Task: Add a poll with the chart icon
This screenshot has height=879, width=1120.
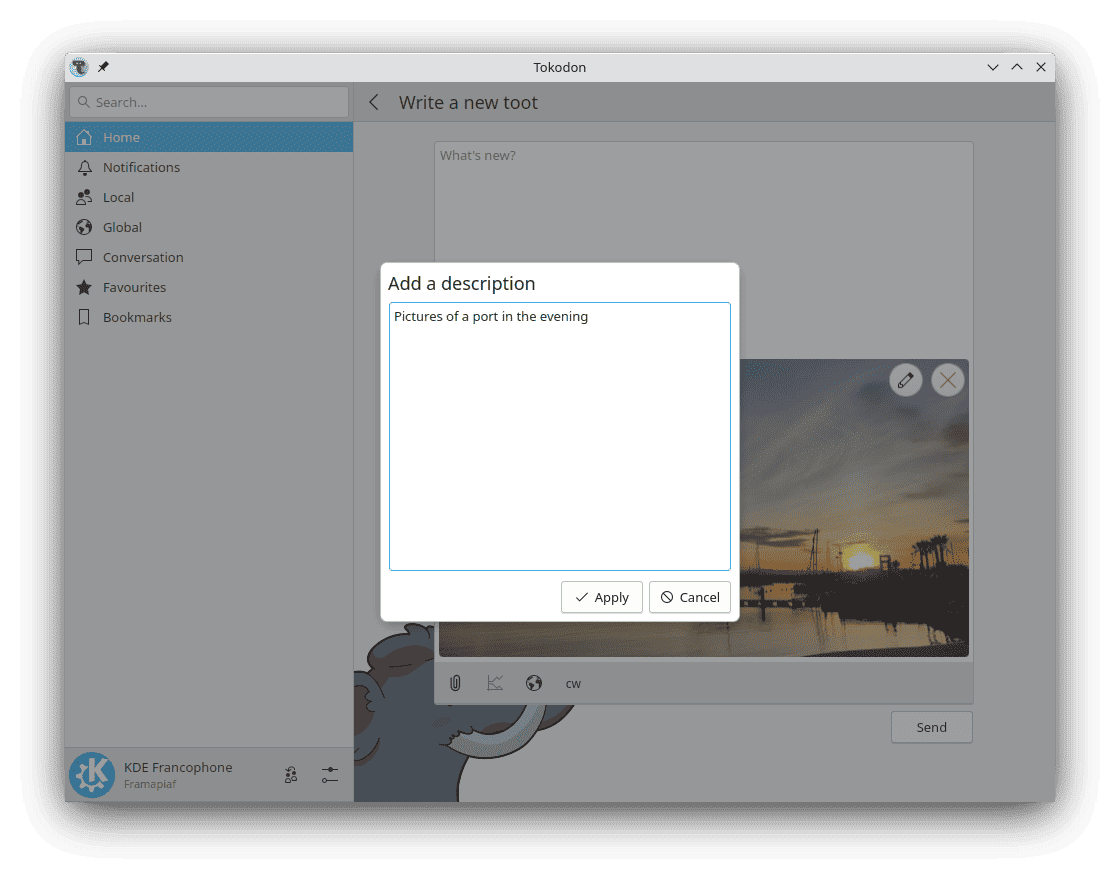Action: point(494,683)
